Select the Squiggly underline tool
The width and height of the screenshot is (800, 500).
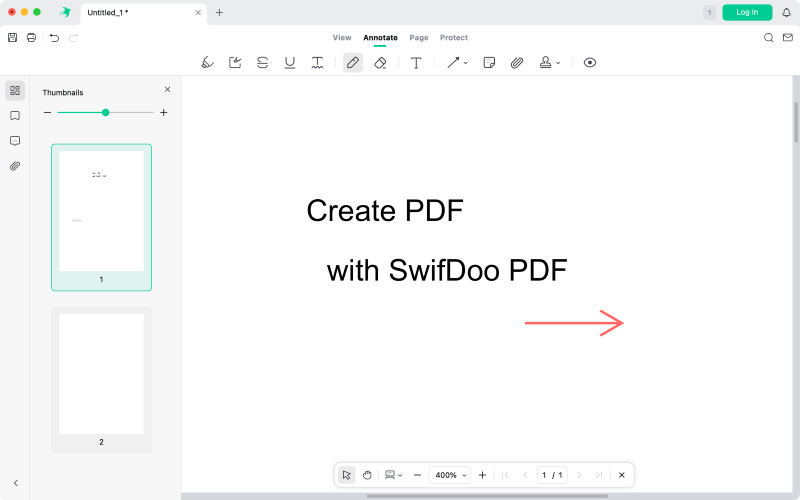click(x=317, y=62)
